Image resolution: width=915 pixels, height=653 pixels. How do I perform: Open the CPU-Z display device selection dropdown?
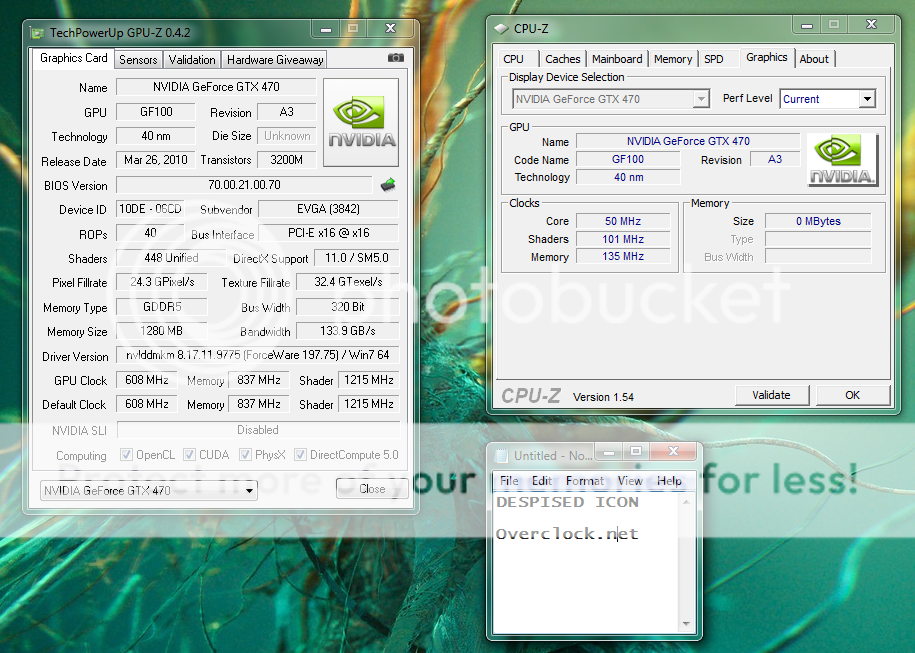click(x=610, y=99)
